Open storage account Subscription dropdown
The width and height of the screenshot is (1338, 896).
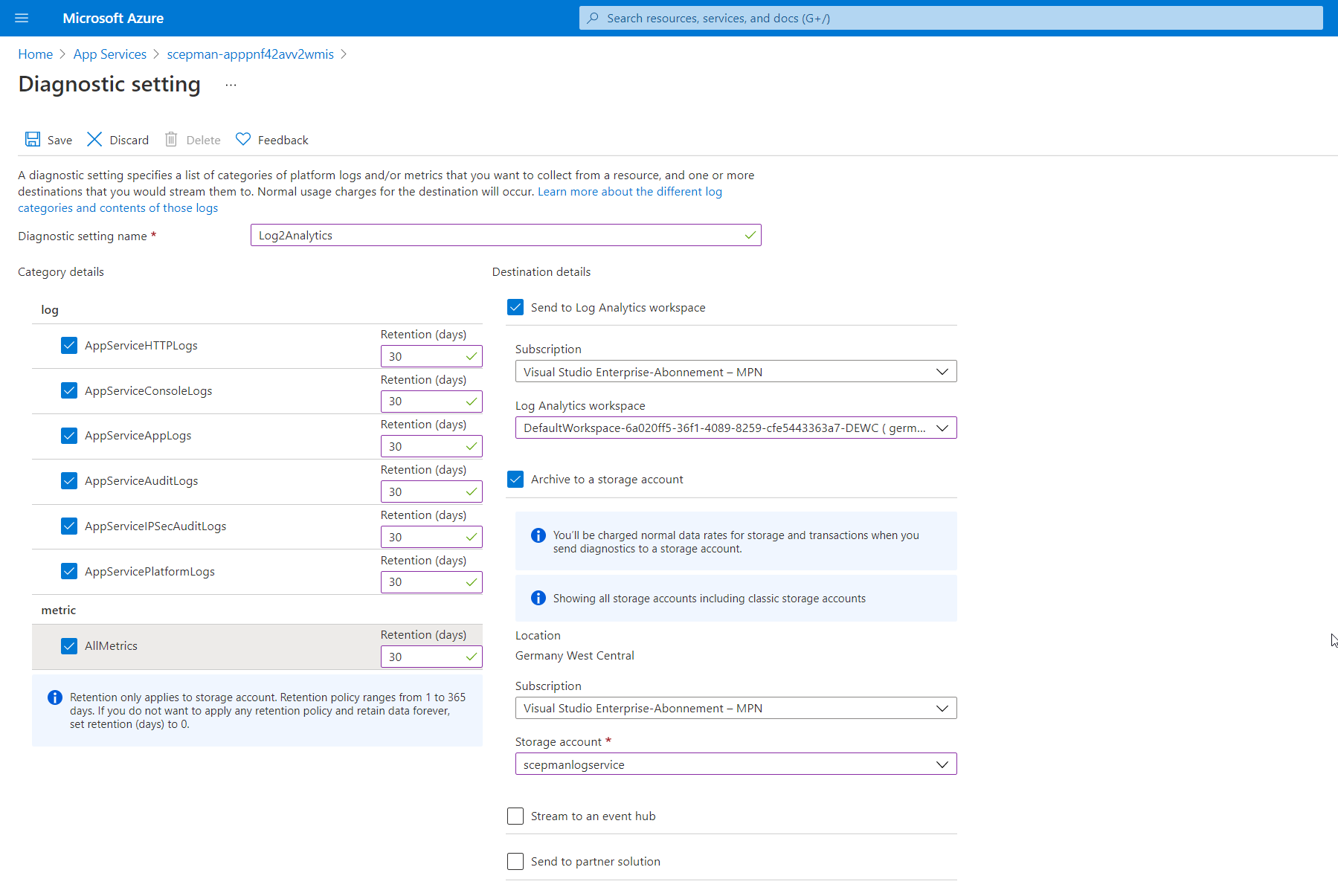pyautogui.click(x=736, y=708)
